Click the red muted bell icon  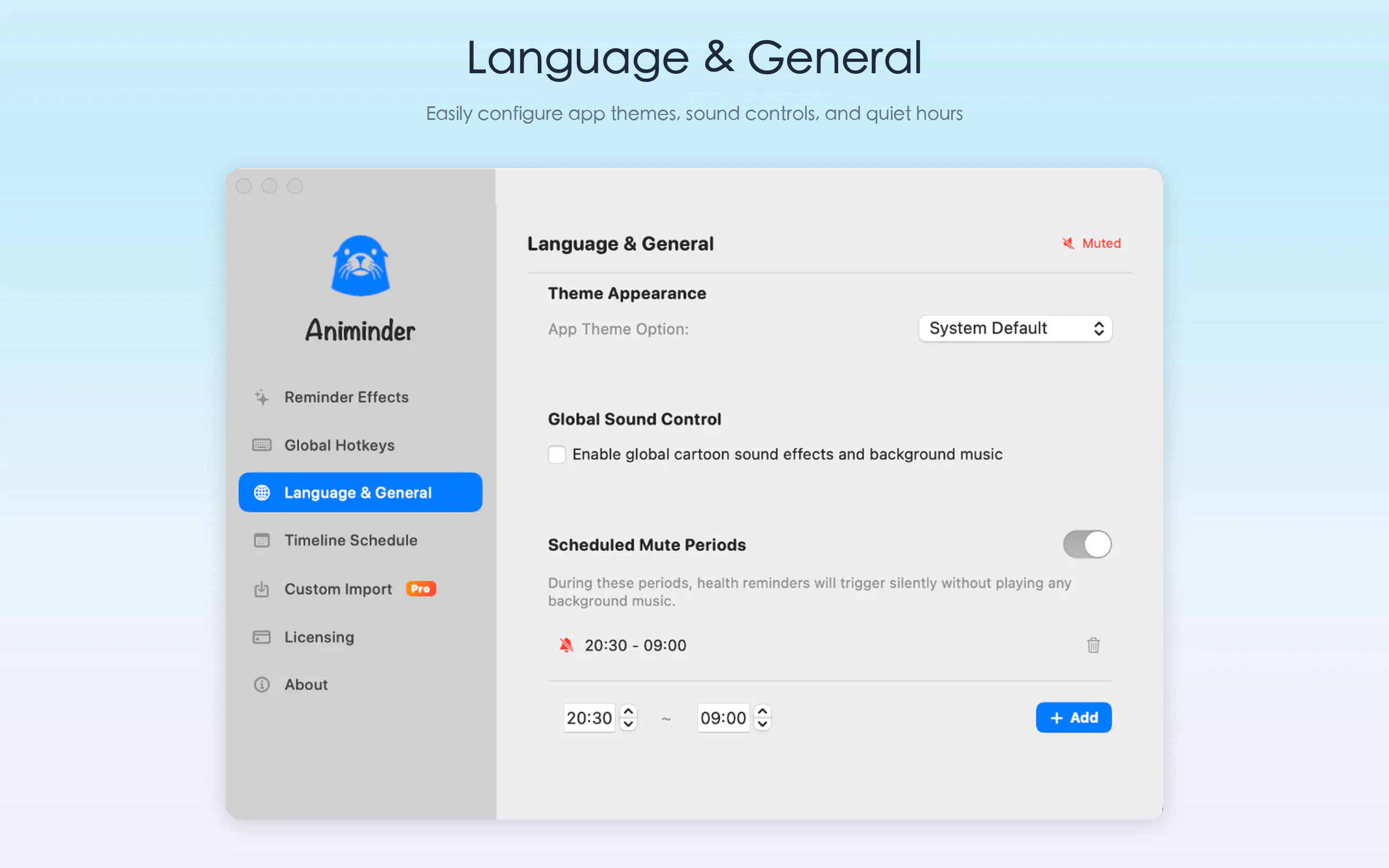566,645
